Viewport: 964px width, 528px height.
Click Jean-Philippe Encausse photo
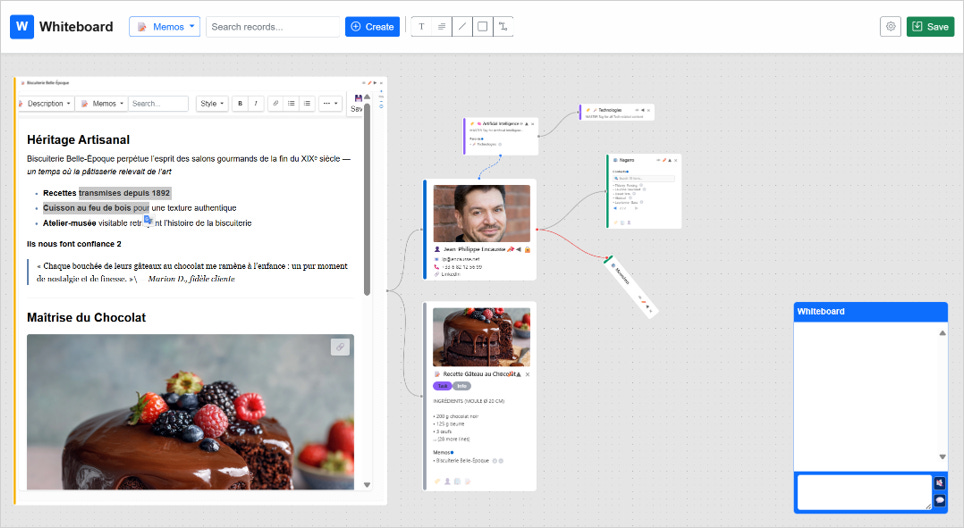pyautogui.click(x=481, y=213)
